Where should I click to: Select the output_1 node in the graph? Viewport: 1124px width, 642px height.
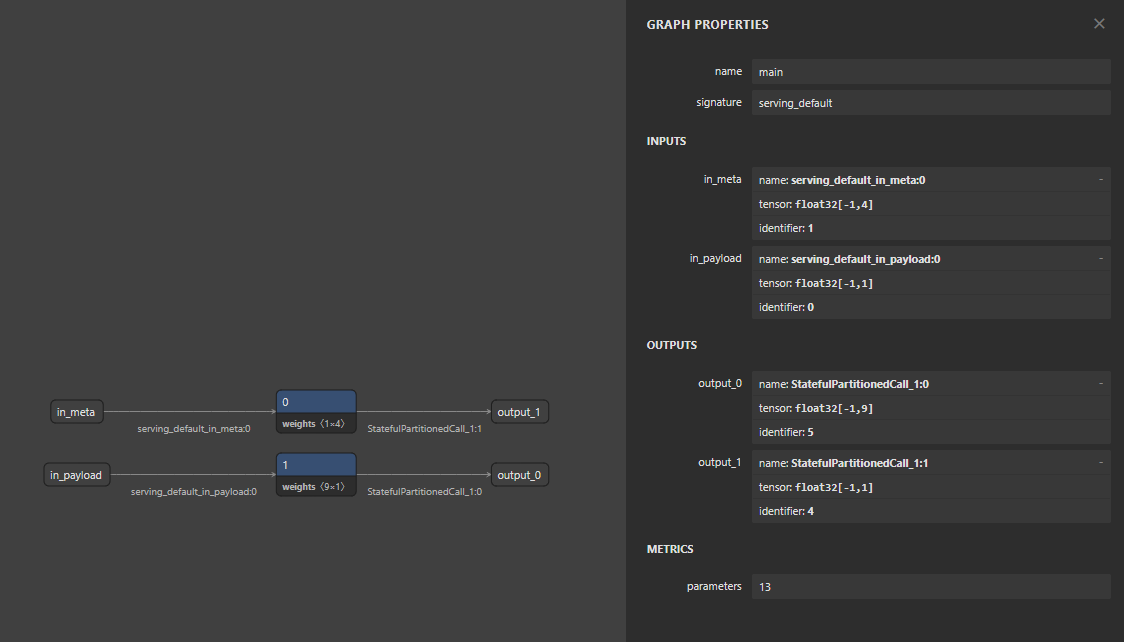[x=519, y=412]
